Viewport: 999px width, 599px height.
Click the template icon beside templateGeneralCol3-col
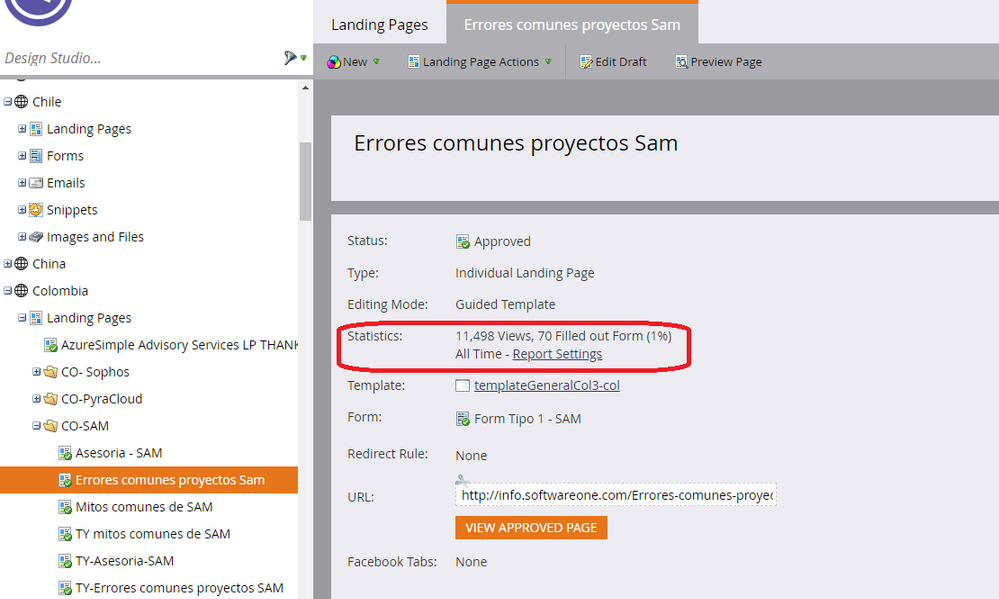click(463, 386)
